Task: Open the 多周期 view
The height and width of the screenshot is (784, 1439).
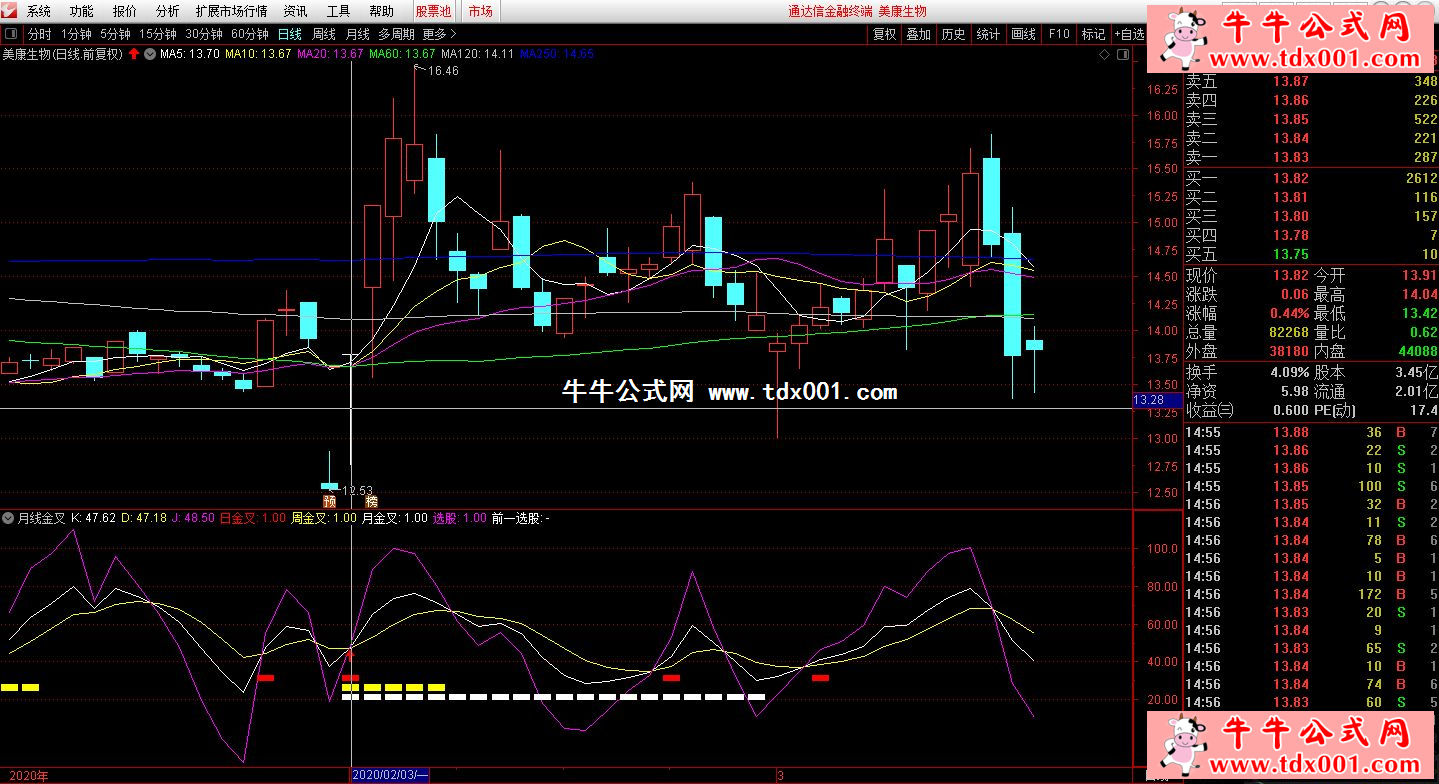Action: [397, 34]
